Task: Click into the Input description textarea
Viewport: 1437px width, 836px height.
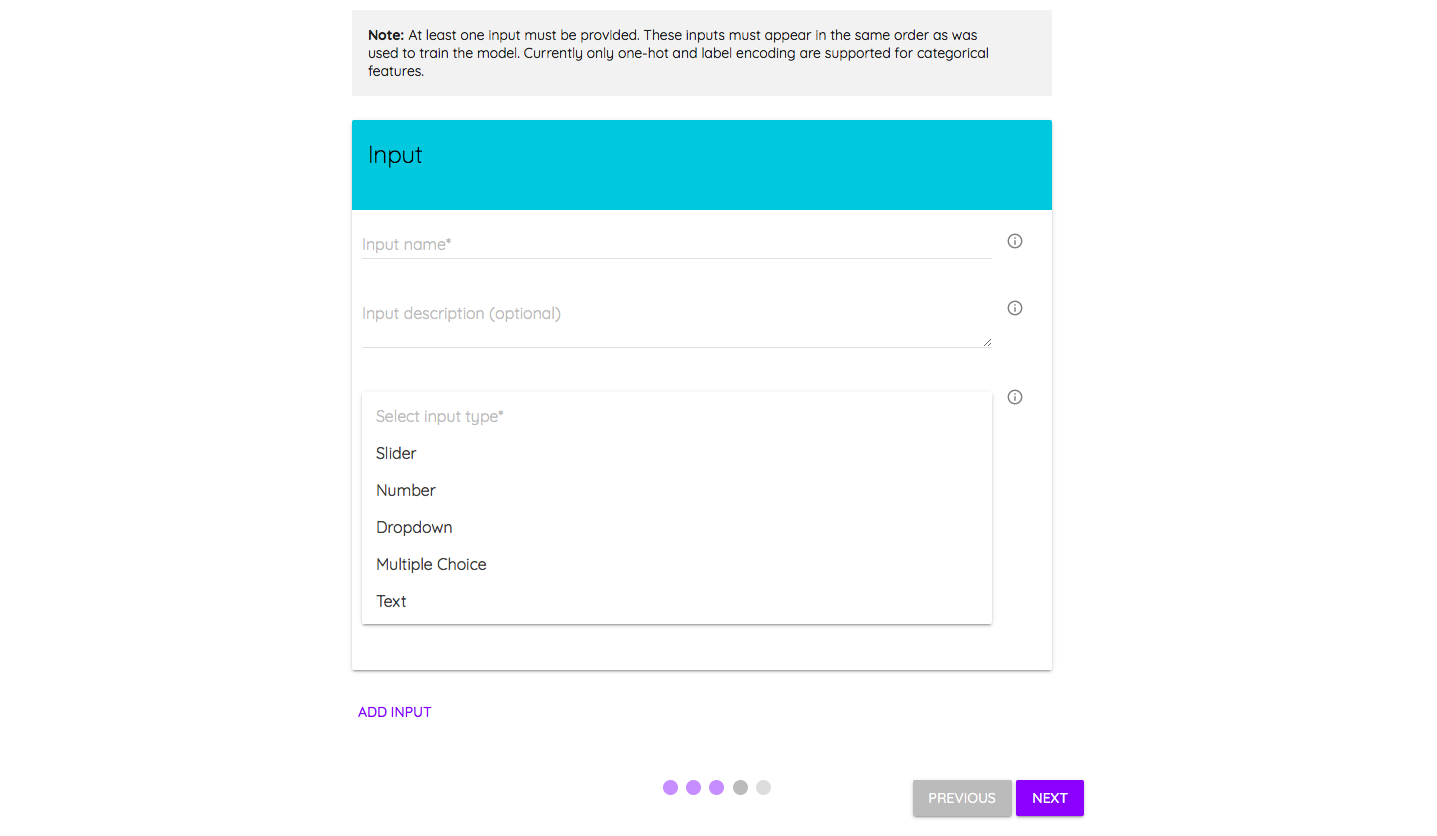Action: 677,322
